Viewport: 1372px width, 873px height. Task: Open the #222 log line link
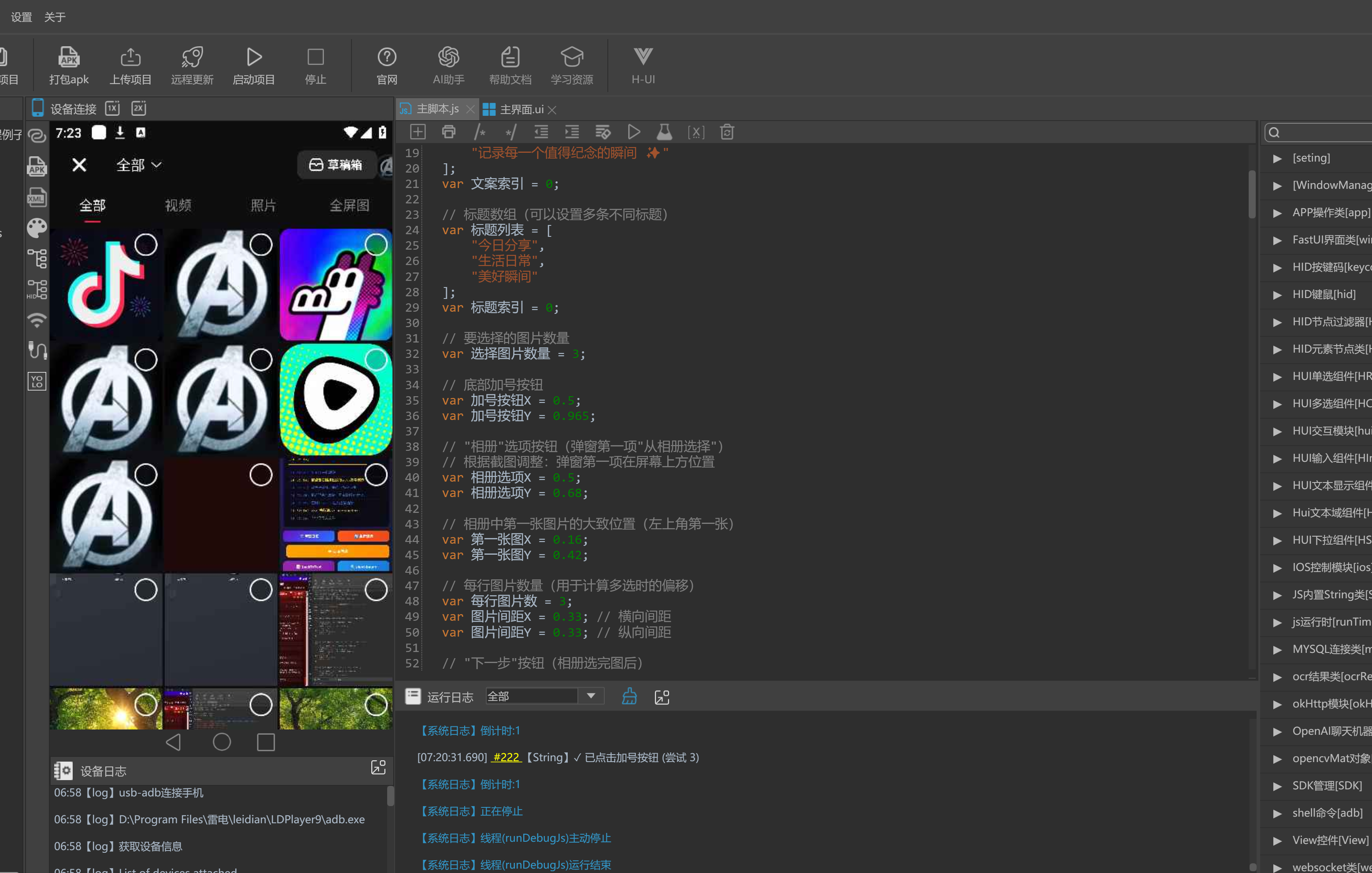tap(506, 757)
